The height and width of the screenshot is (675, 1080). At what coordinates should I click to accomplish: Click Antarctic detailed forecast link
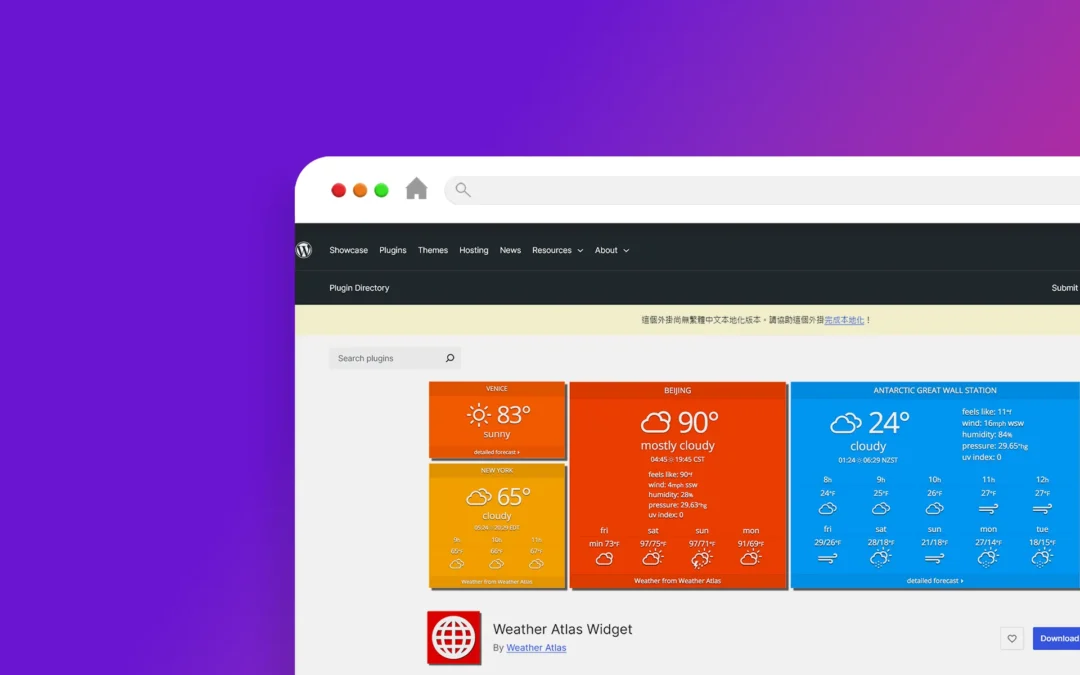click(935, 581)
